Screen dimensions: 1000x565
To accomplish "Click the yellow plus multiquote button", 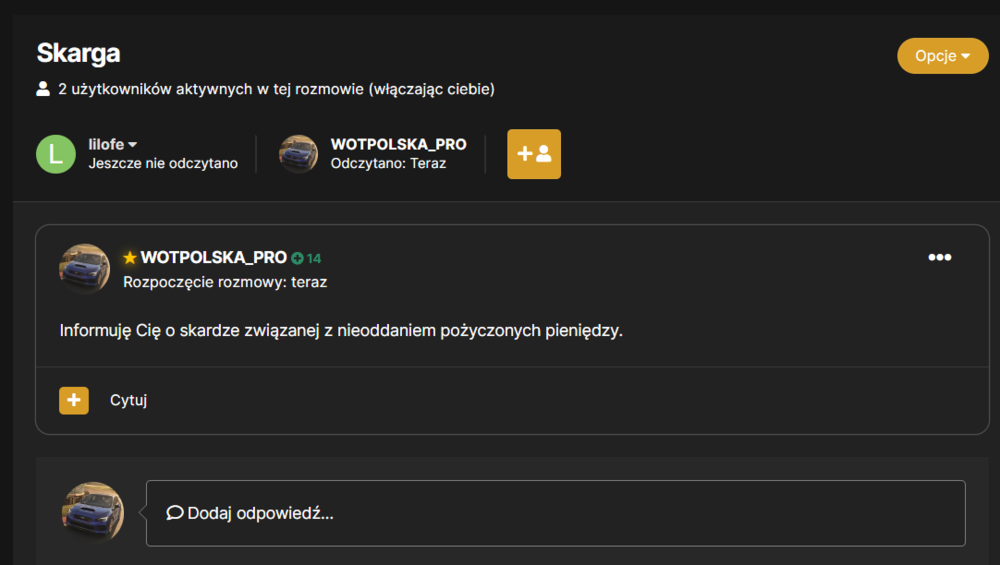I will coord(74,400).
